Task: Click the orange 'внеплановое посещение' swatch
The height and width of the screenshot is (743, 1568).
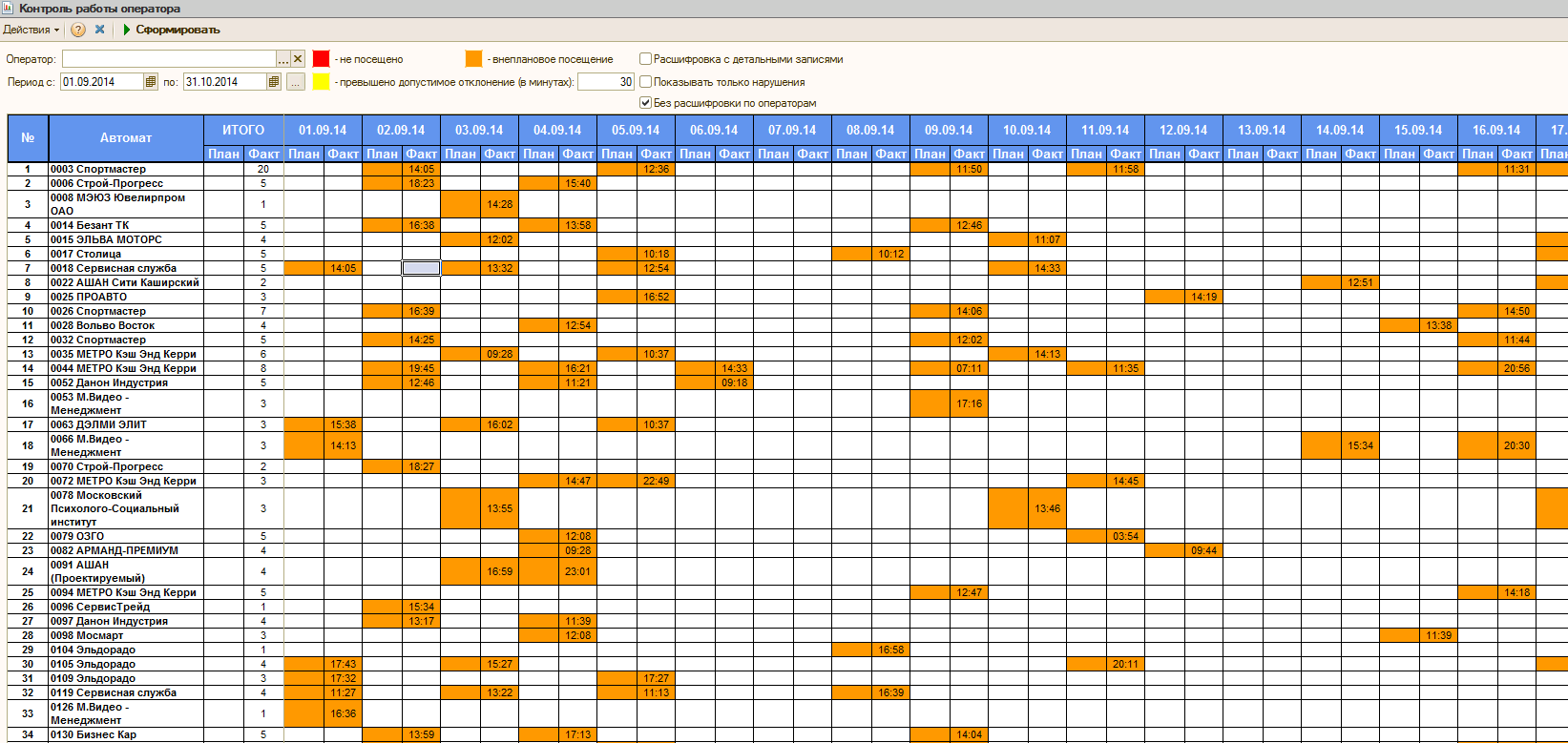Action: (473, 59)
